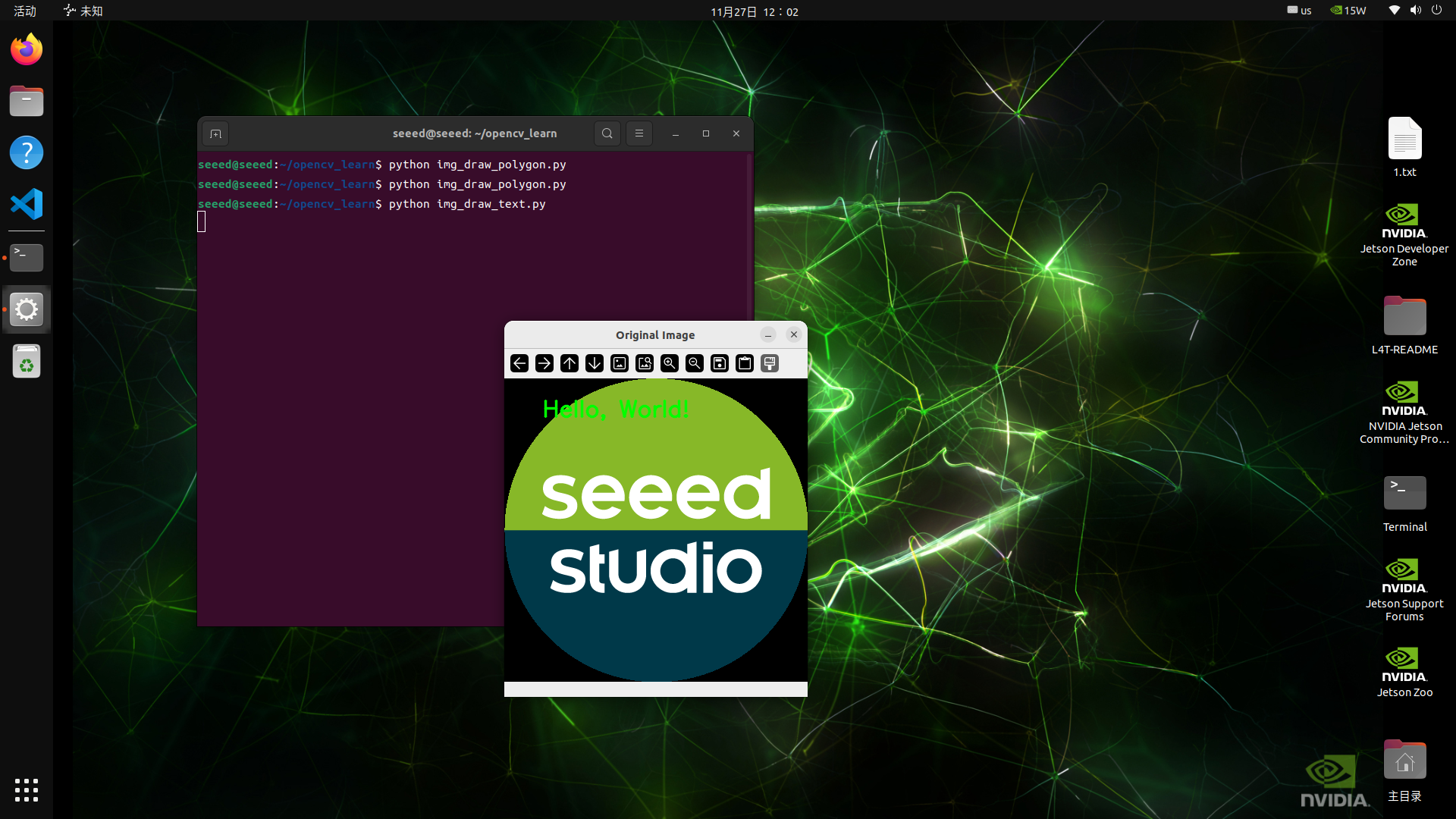Close the Original Image window
Image resolution: width=1456 pixels, height=819 pixels.
point(794,334)
